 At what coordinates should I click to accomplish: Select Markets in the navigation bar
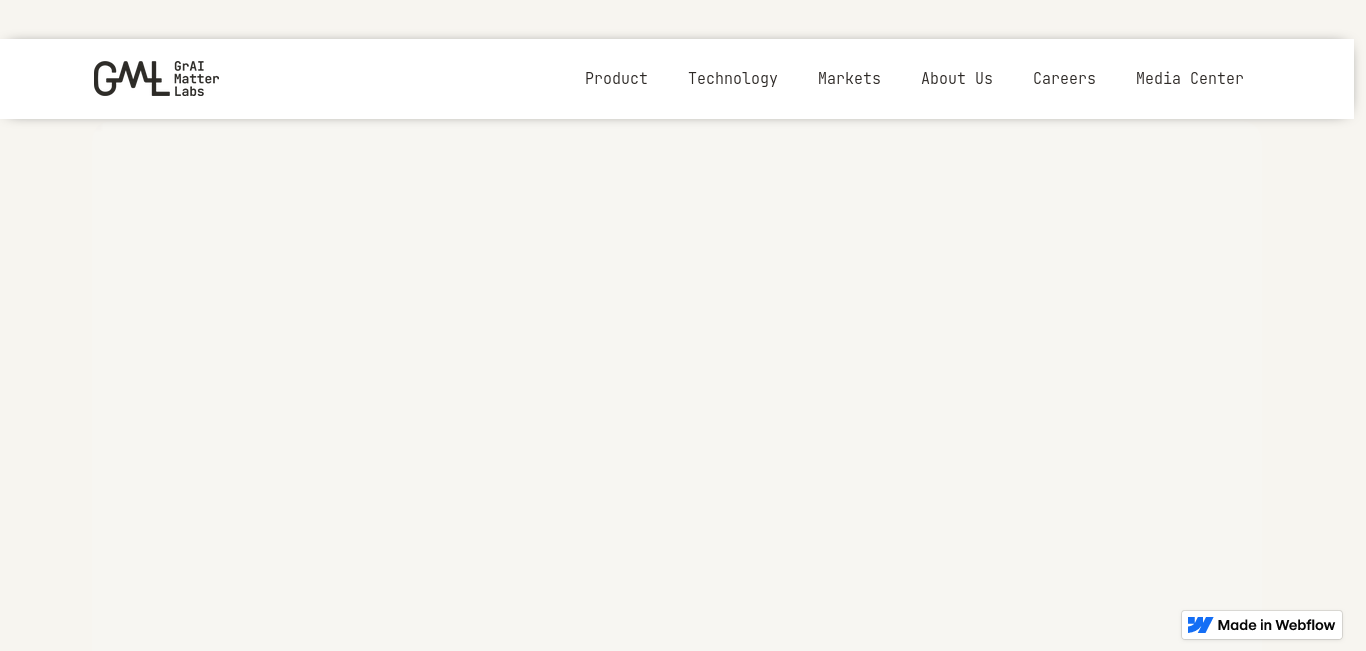849,78
